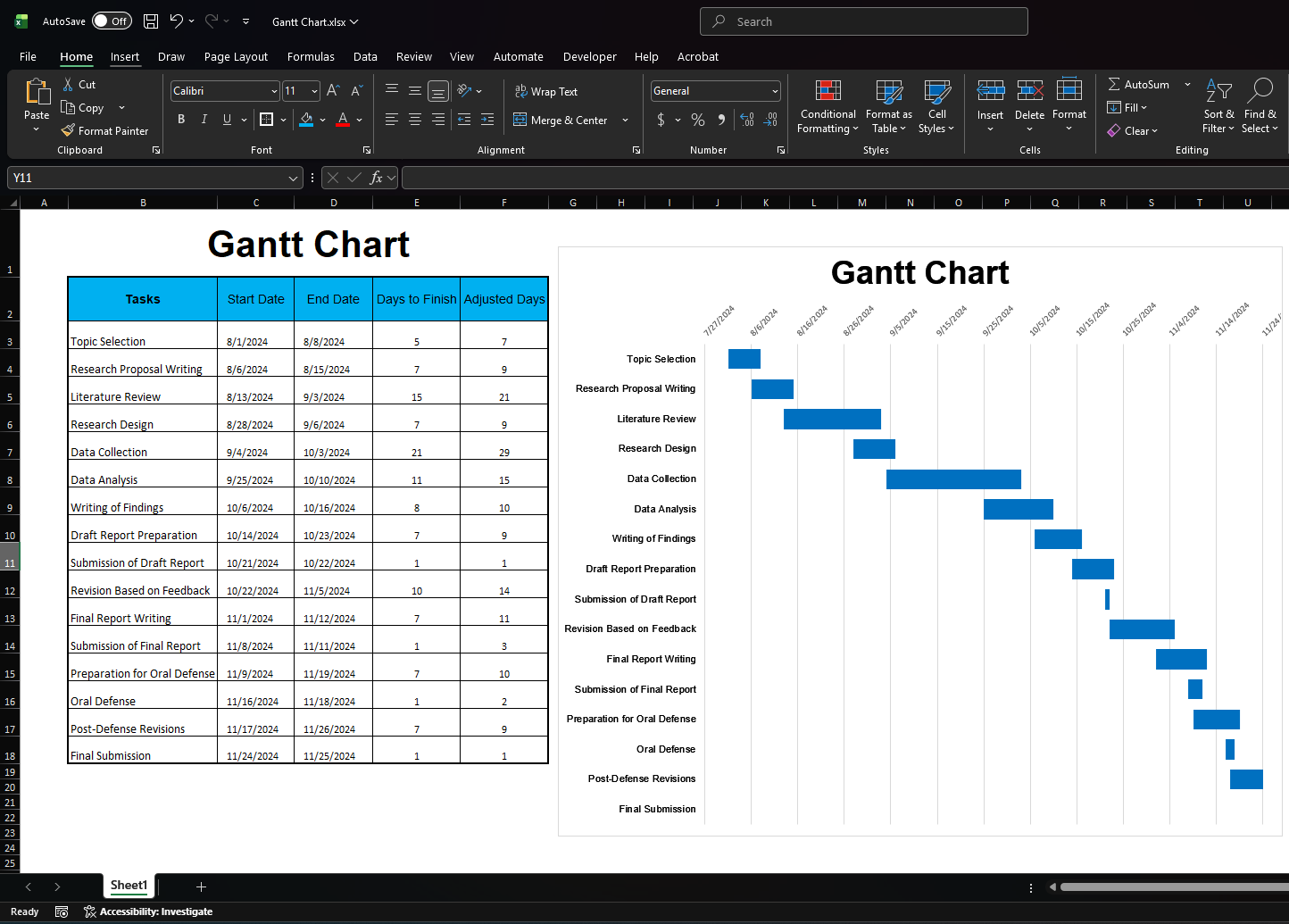
Task: Open Find & Select
Action: point(1260,106)
